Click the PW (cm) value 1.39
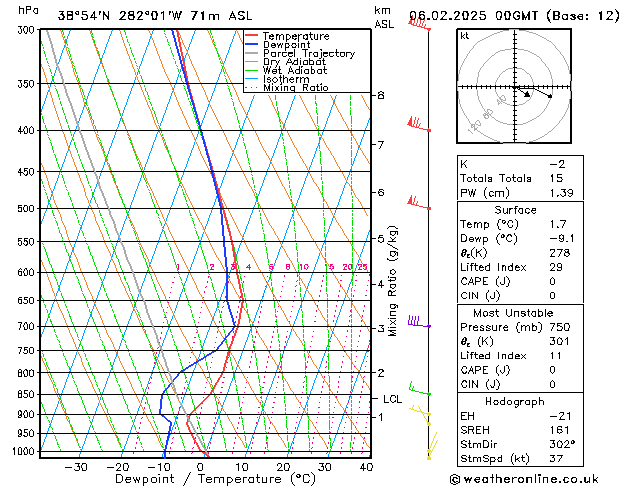The image size is (629, 486). [x=561, y=193]
